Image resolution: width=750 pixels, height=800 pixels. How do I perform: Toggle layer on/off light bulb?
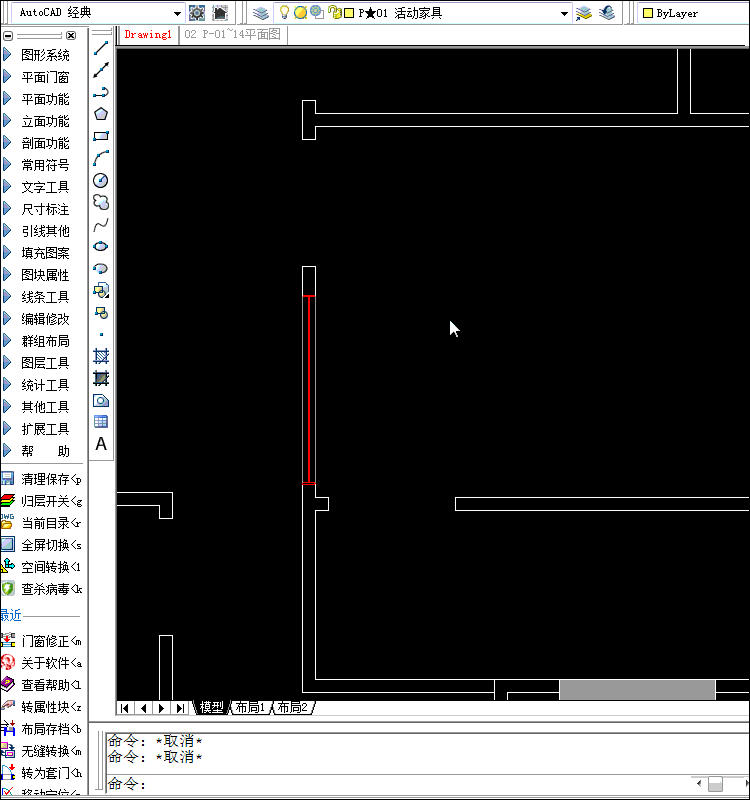[285, 12]
